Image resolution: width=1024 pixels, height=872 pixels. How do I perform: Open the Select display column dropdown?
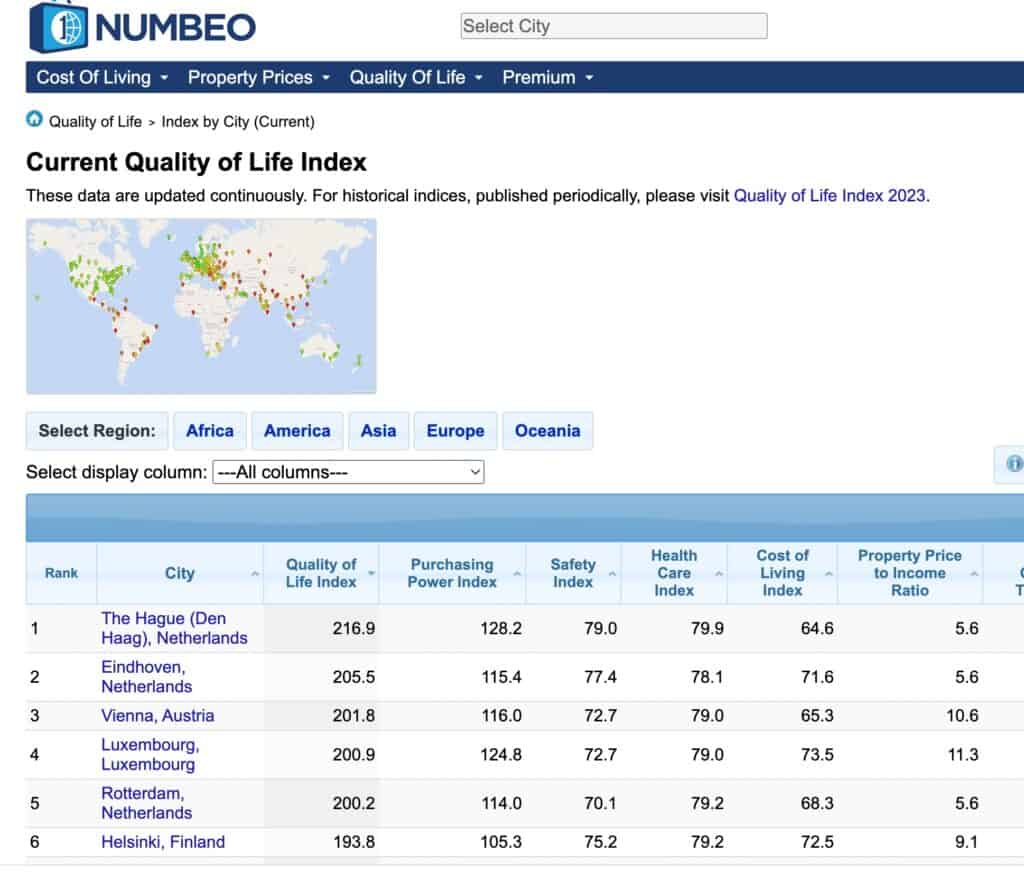pyautogui.click(x=348, y=472)
